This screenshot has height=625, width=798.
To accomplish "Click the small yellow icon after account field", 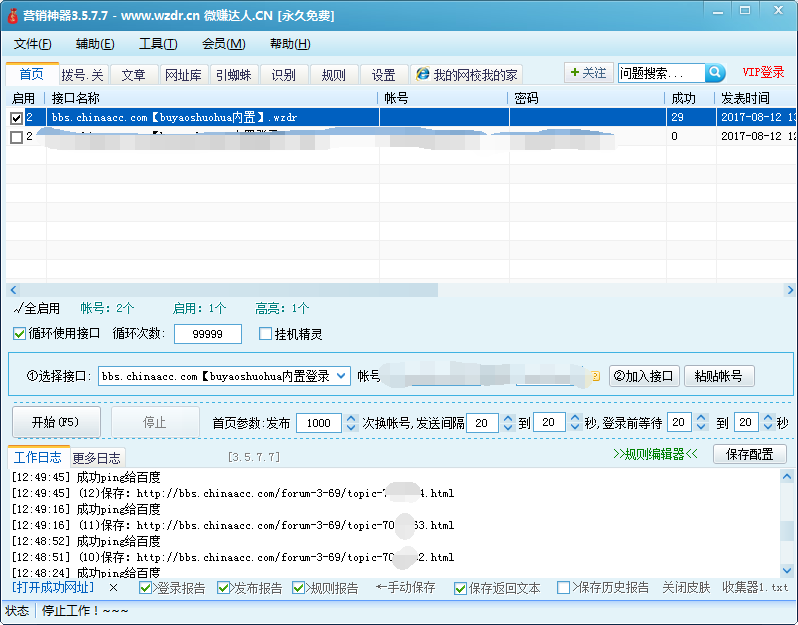I will pyautogui.click(x=595, y=377).
